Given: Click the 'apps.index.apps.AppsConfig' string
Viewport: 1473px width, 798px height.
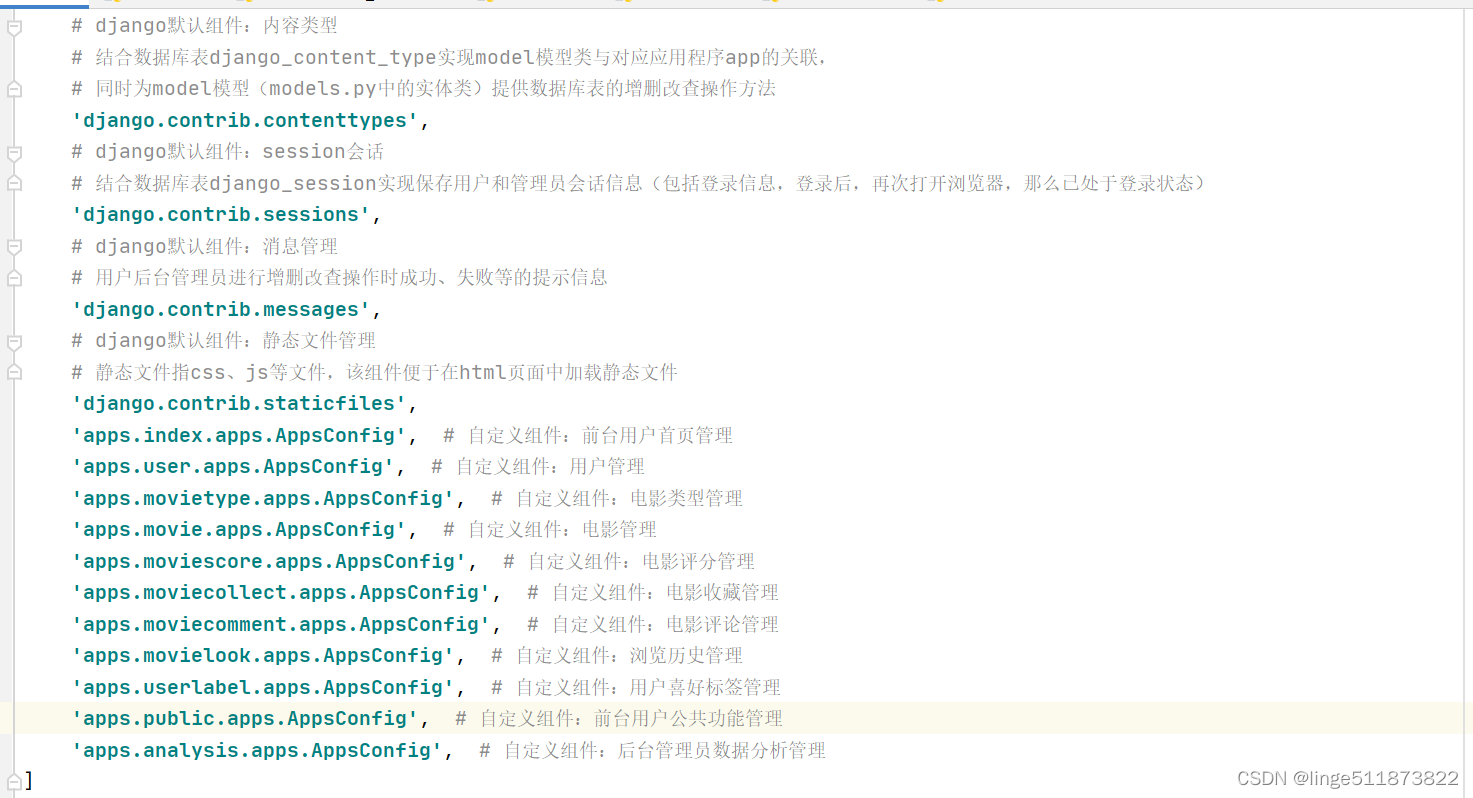Looking at the screenshot, I should click(x=239, y=436).
